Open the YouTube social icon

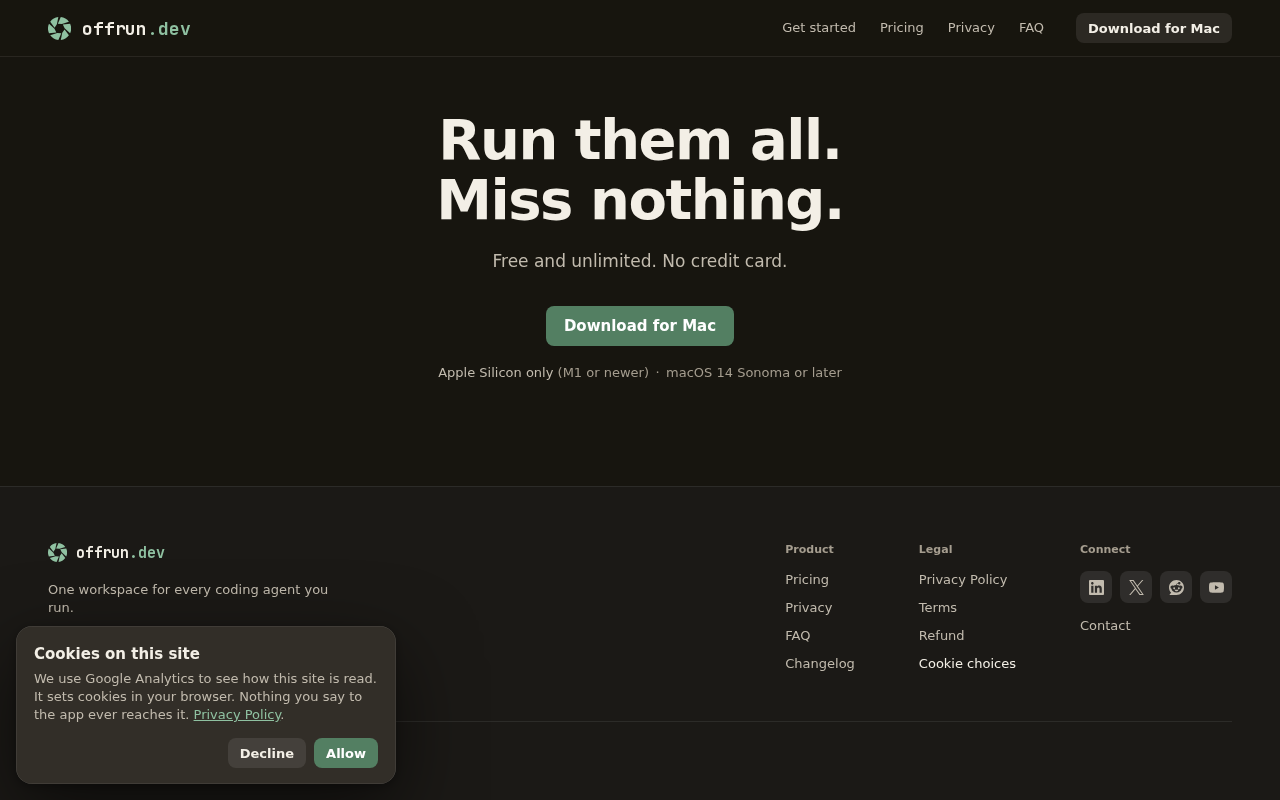tap(1216, 587)
